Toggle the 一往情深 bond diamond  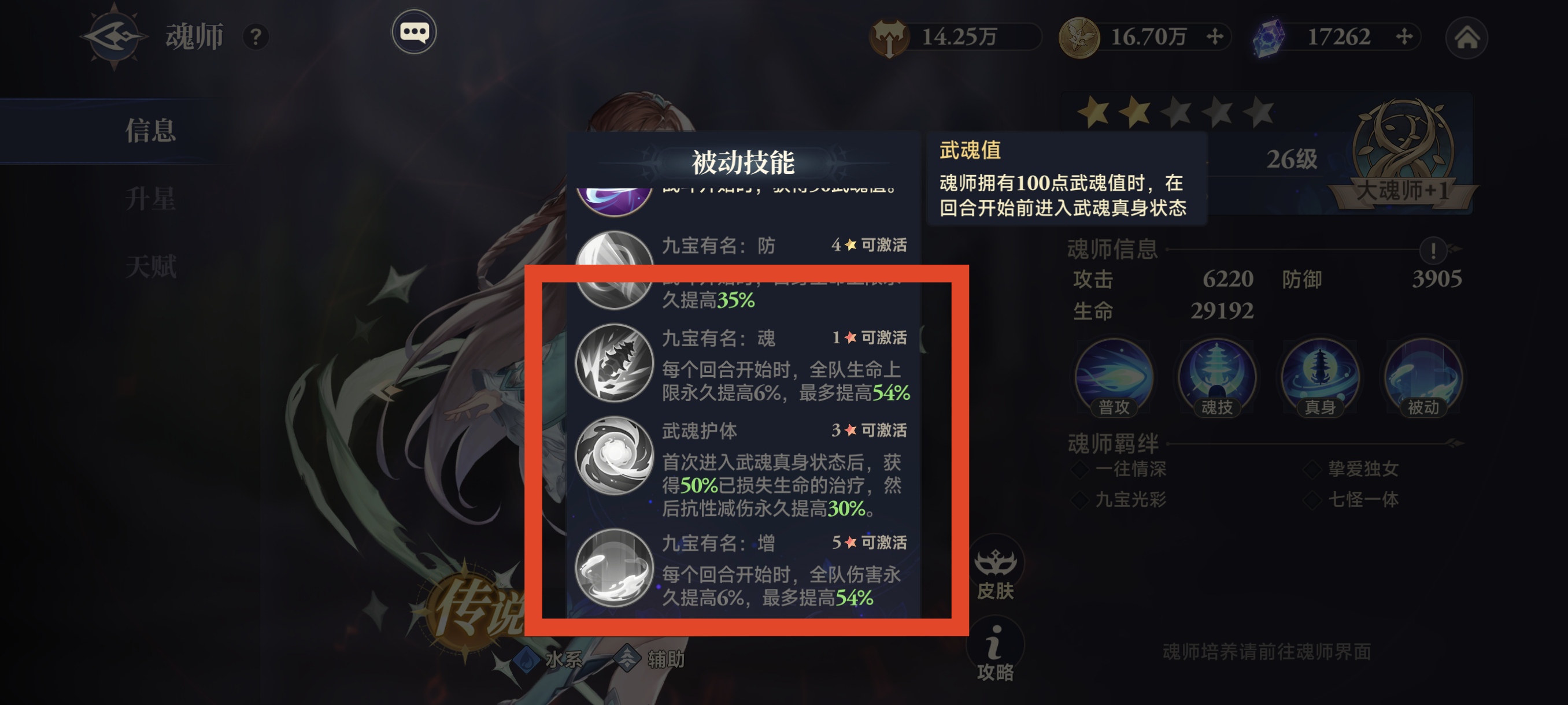(x=1081, y=469)
